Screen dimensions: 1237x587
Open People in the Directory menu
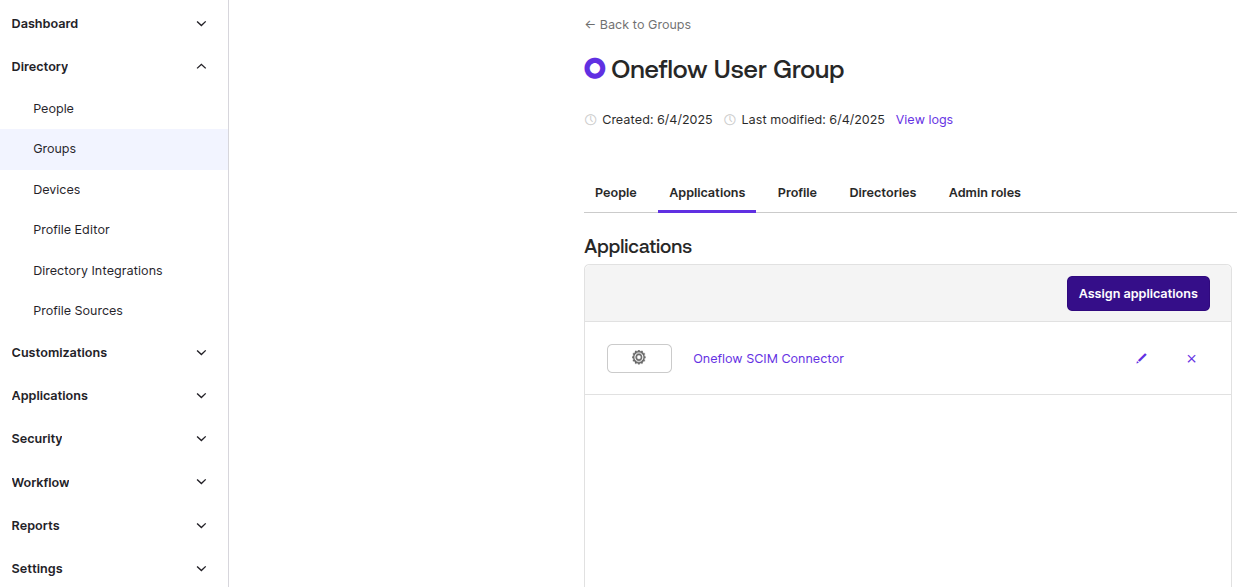point(53,109)
